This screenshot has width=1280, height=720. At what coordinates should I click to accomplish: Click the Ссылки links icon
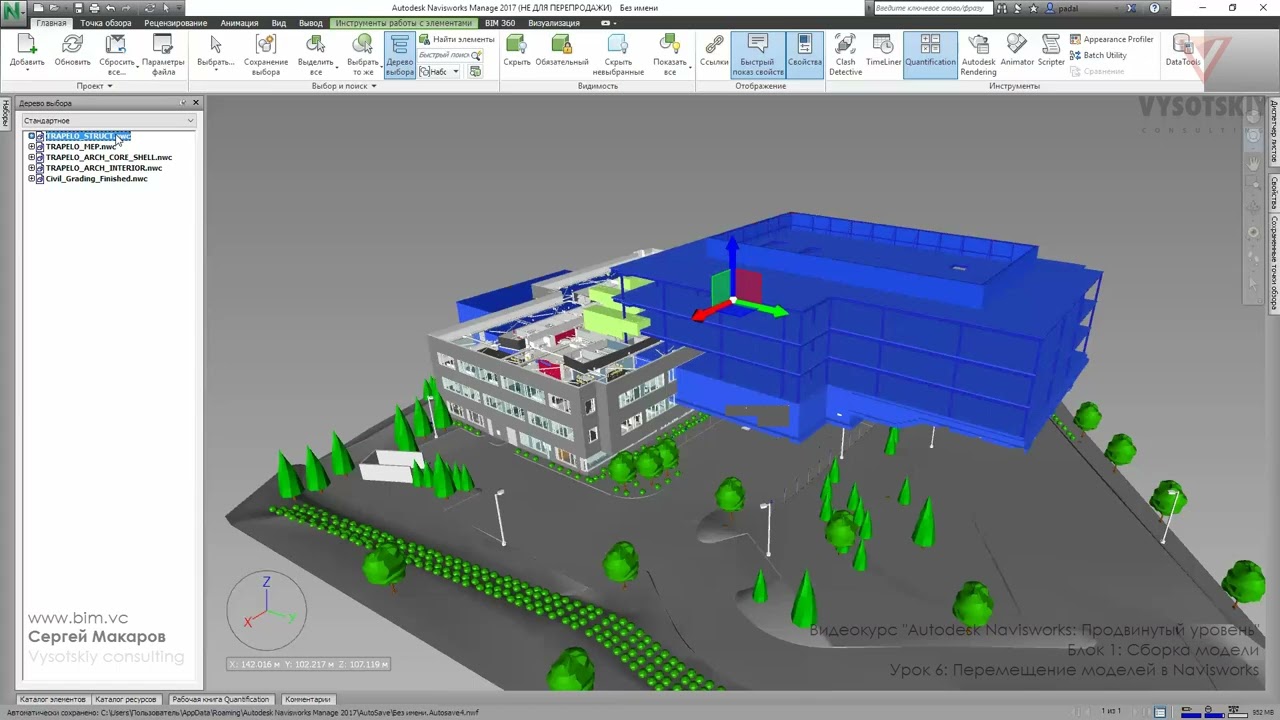point(714,45)
